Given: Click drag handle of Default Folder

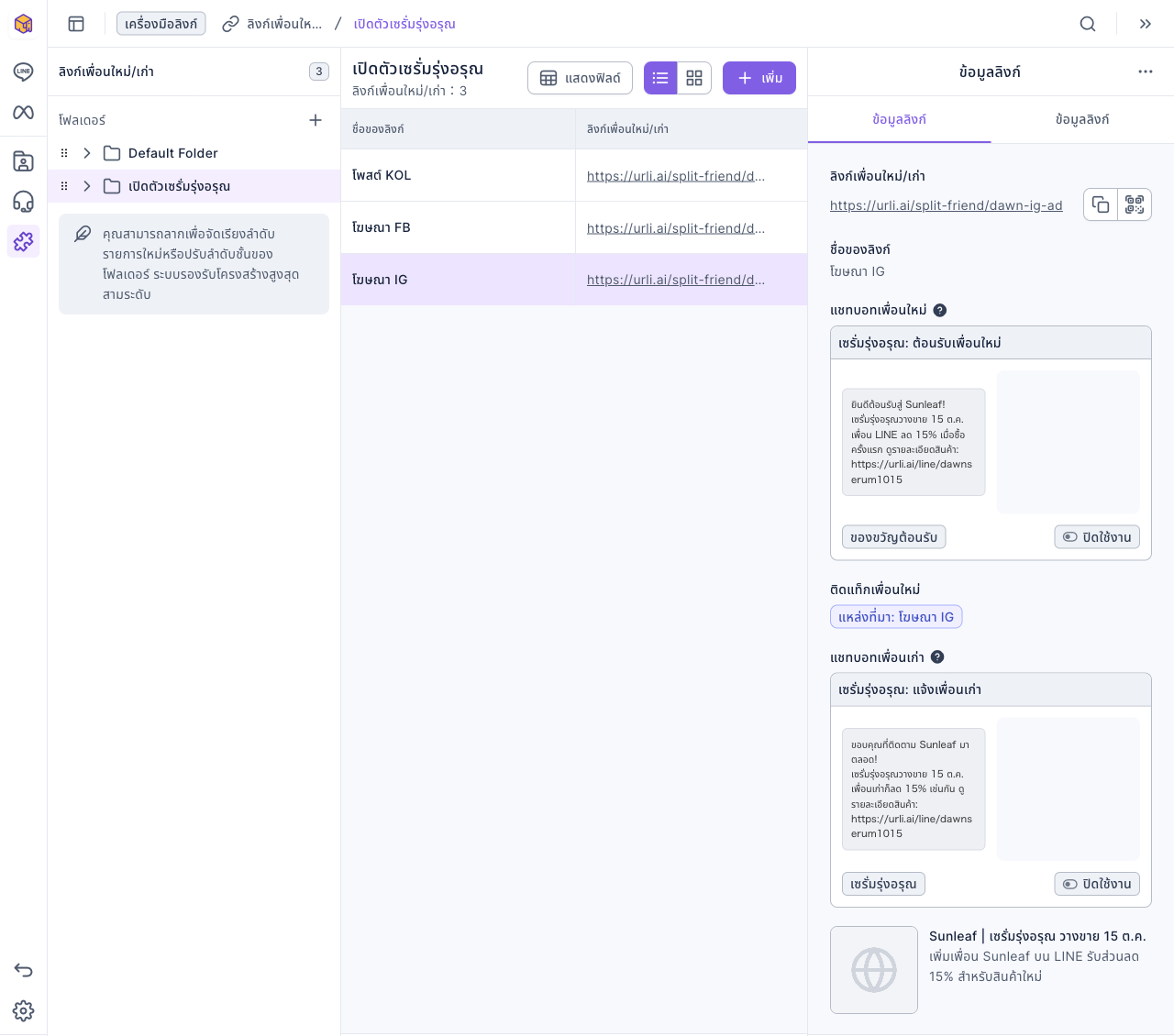Looking at the screenshot, I should pyautogui.click(x=64, y=153).
